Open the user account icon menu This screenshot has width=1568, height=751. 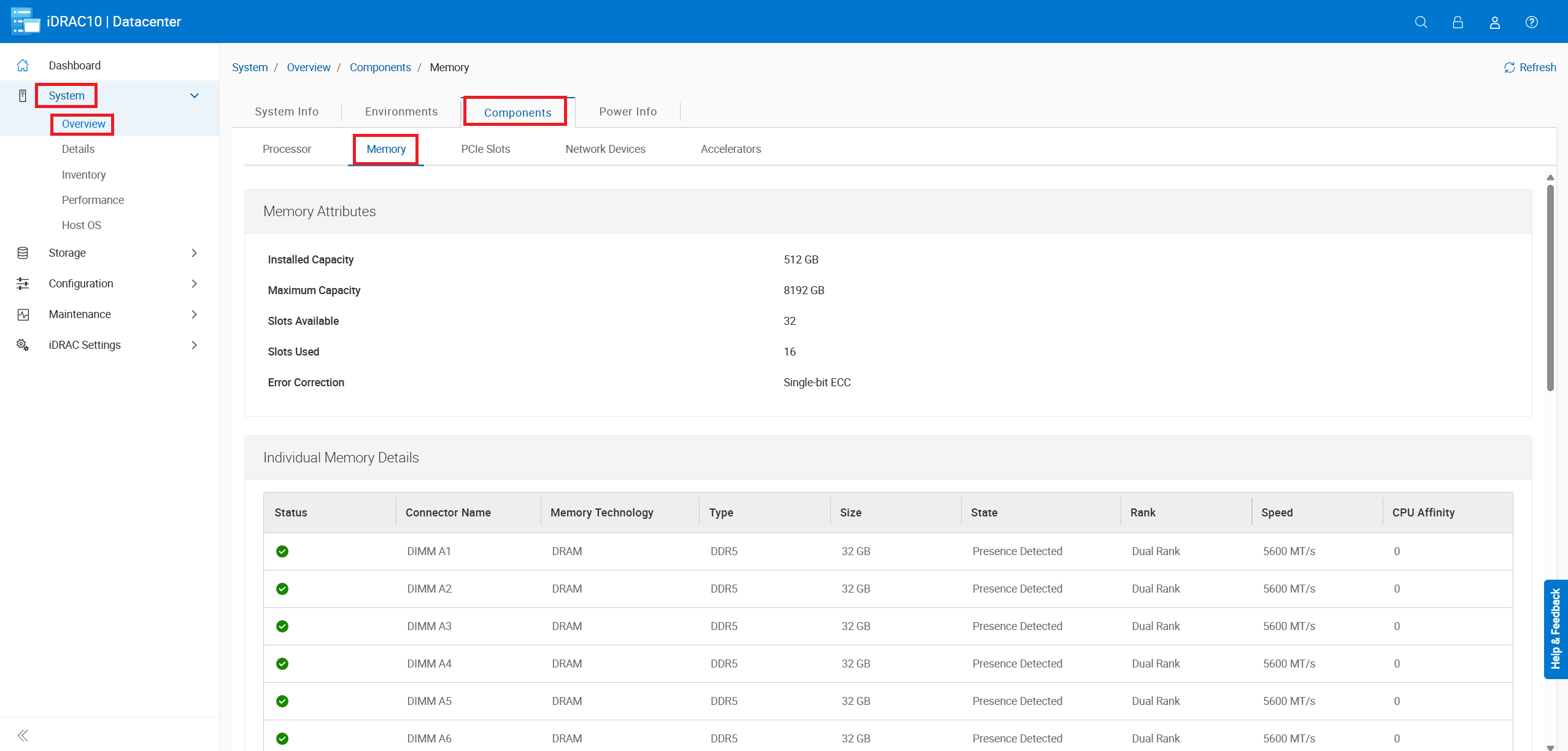tap(1494, 22)
